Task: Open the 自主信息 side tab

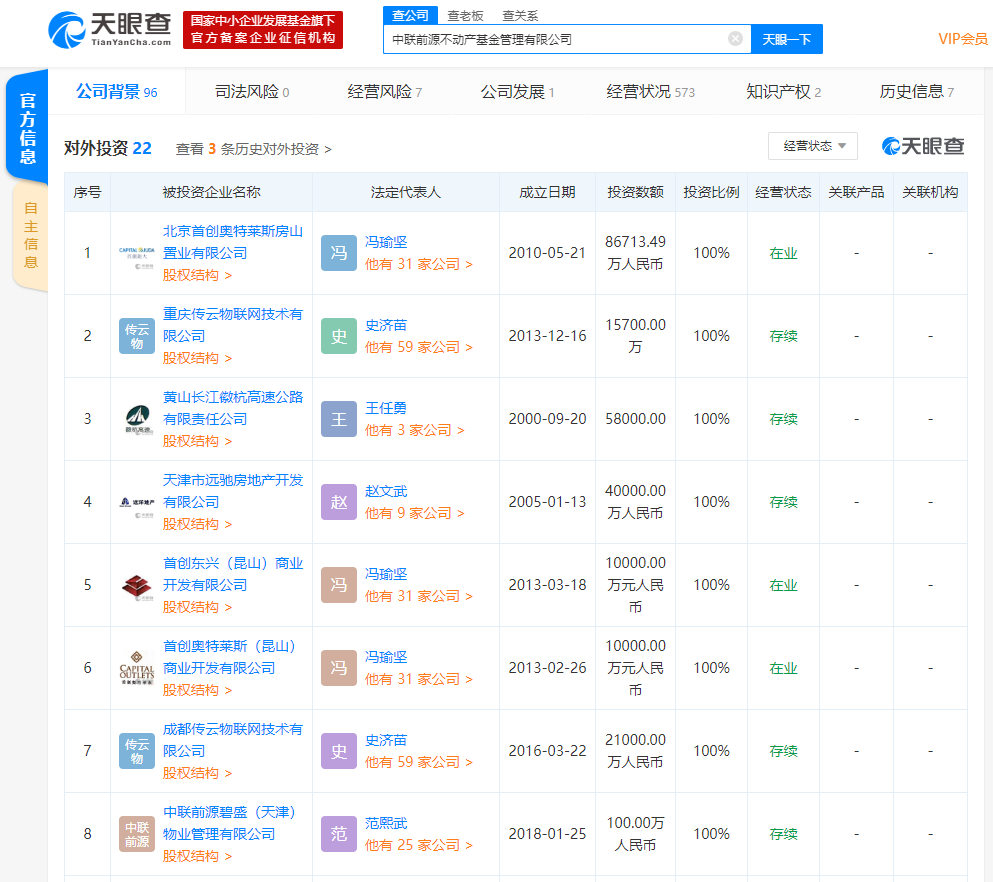Action: pos(30,236)
